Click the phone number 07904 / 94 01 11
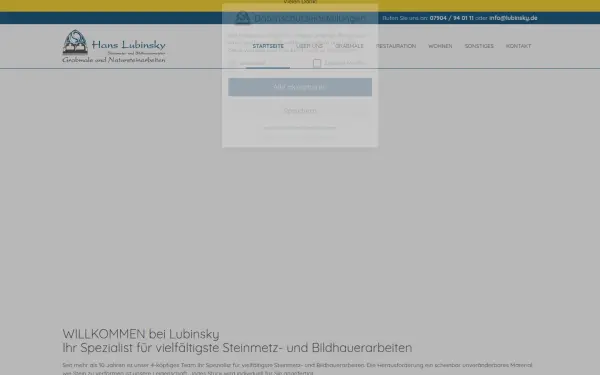The height and width of the screenshot is (375, 600). [451, 18]
